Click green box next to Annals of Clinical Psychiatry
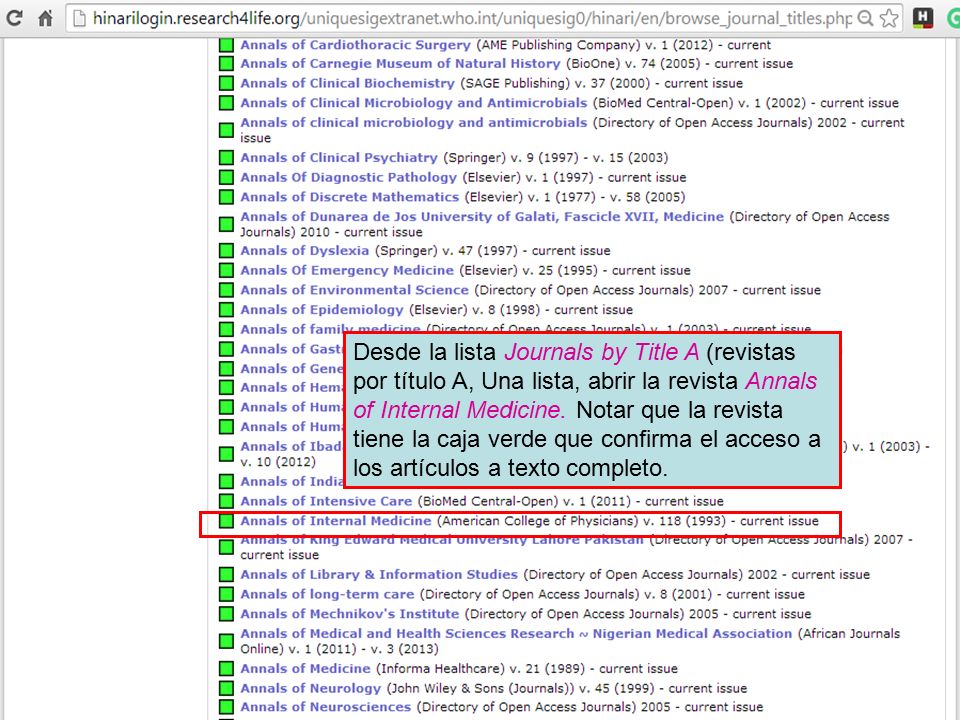The width and height of the screenshot is (960, 720). click(x=227, y=157)
